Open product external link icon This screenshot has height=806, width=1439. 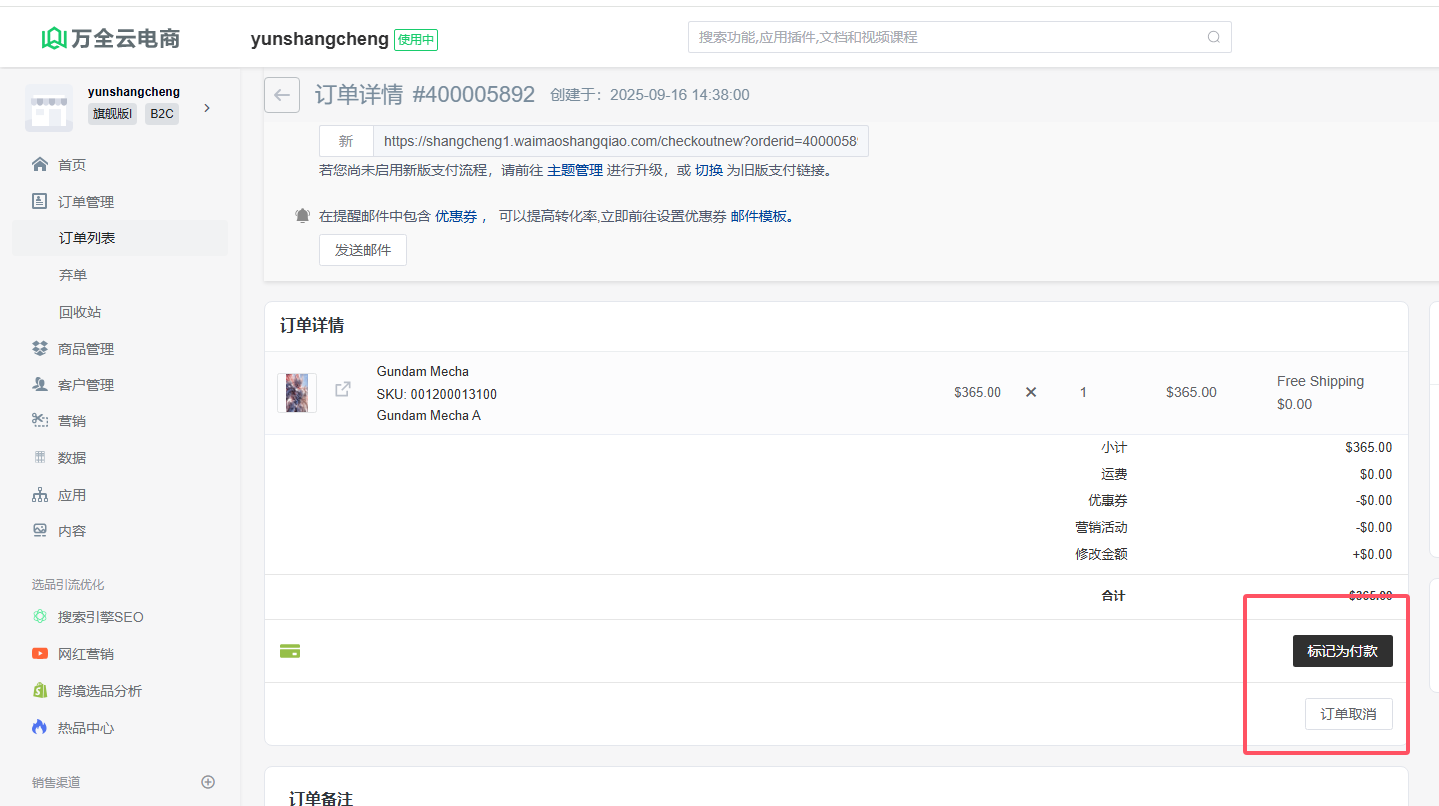point(343,389)
